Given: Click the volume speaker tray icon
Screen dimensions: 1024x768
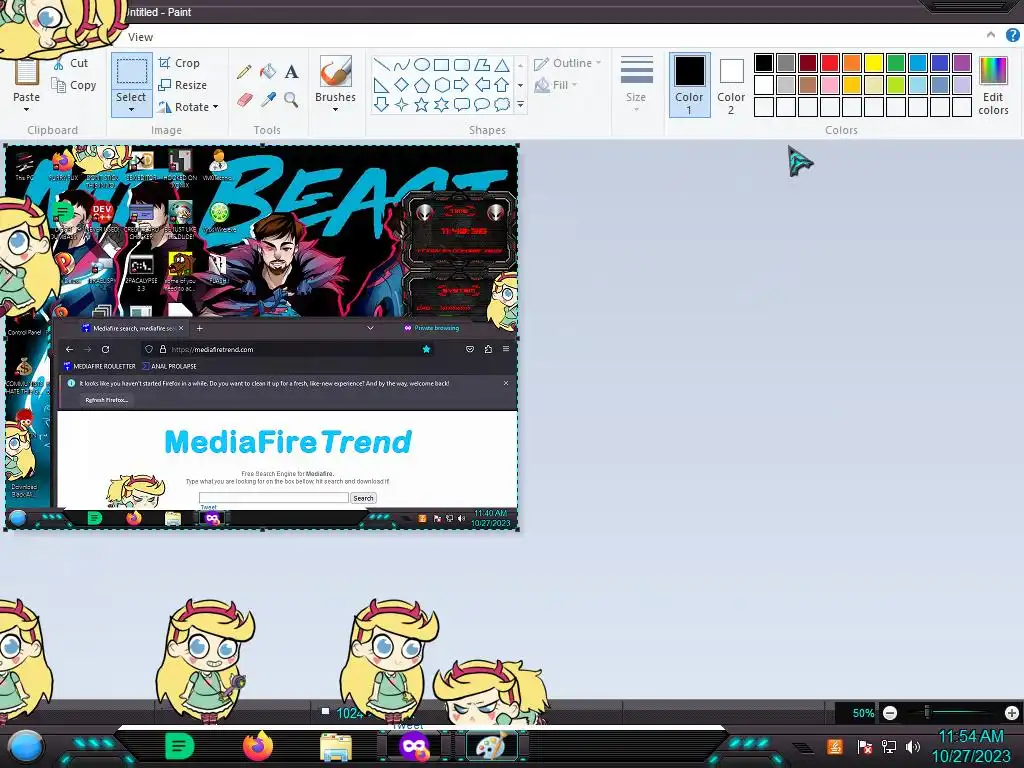Looking at the screenshot, I should pos(913,746).
